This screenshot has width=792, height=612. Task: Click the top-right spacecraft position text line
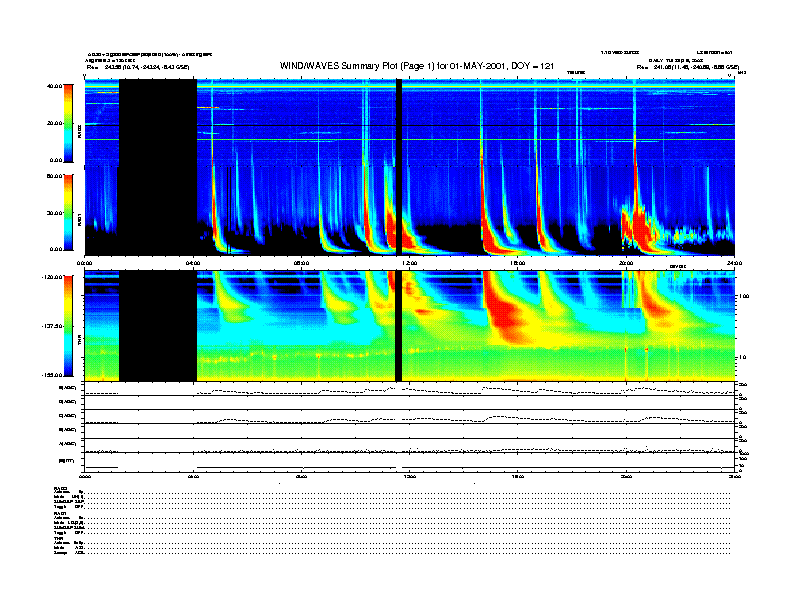pyautogui.click(x=688, y=67)
